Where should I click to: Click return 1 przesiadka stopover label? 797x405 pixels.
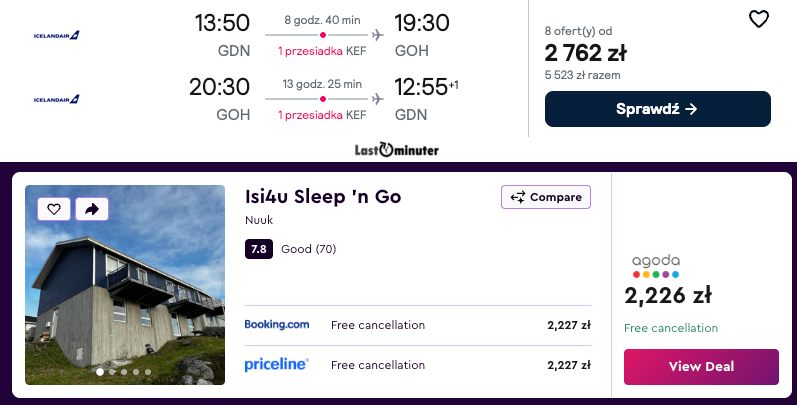(310, 115)
